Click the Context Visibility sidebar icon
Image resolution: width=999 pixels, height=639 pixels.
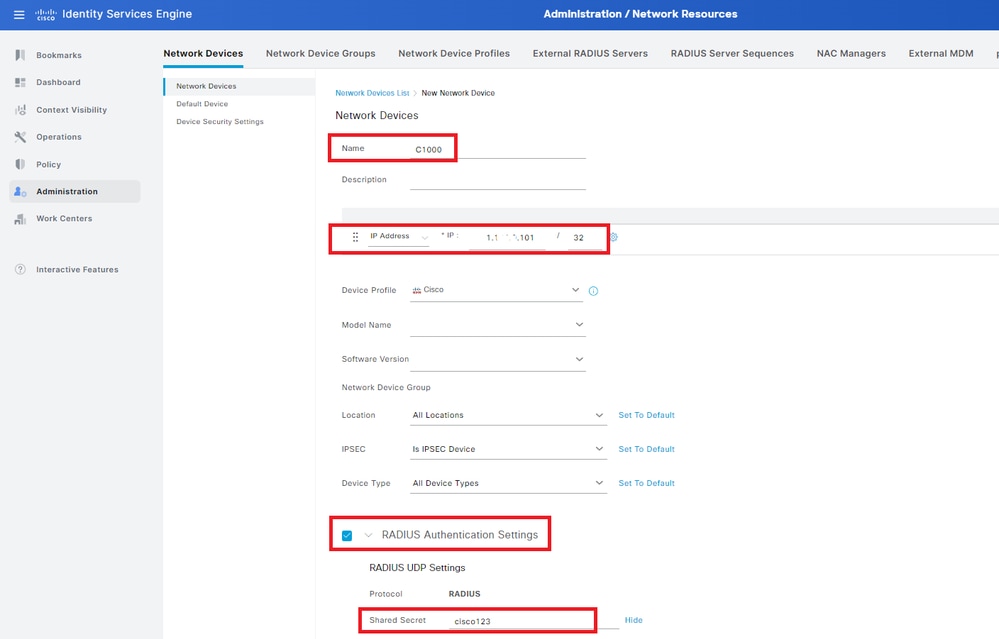point(20,110)
